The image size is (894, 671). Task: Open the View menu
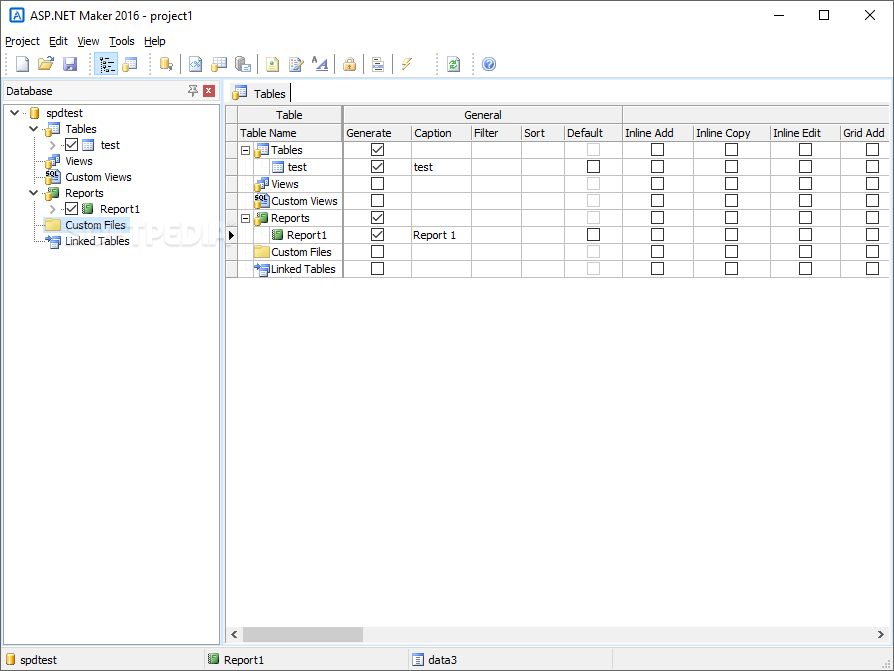(x=88, y=41)
